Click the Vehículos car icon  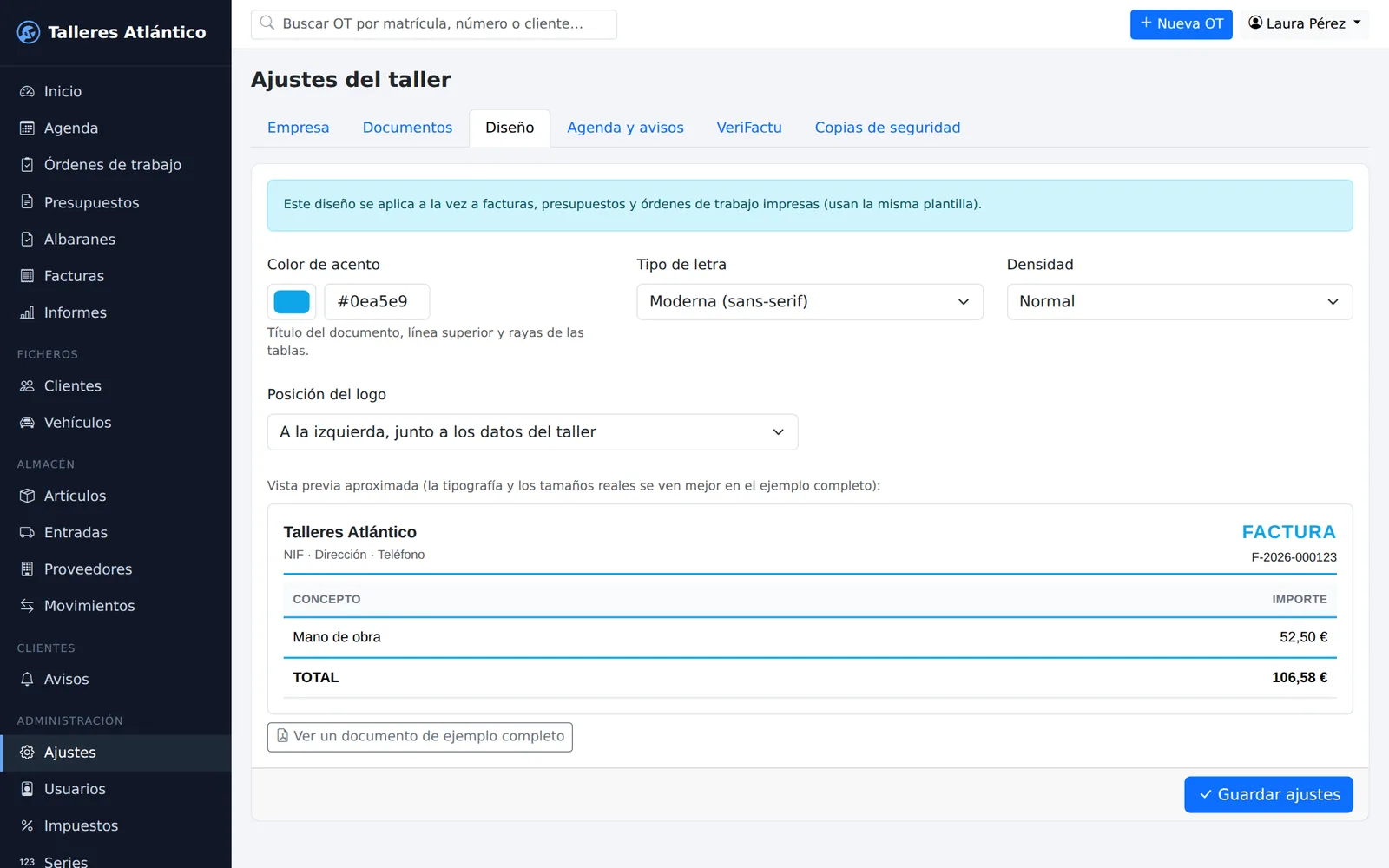pos(27,423)
